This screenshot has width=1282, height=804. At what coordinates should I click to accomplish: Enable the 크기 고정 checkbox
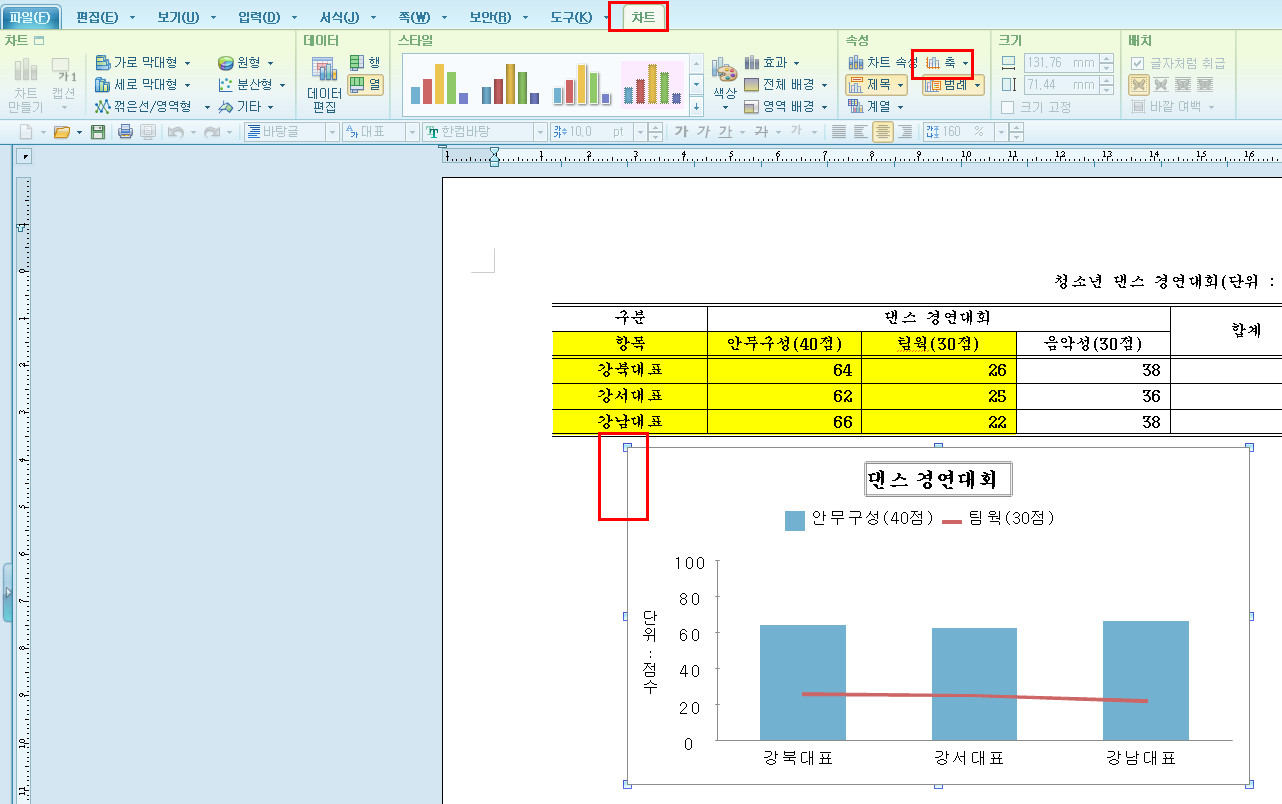point(1008,107)
